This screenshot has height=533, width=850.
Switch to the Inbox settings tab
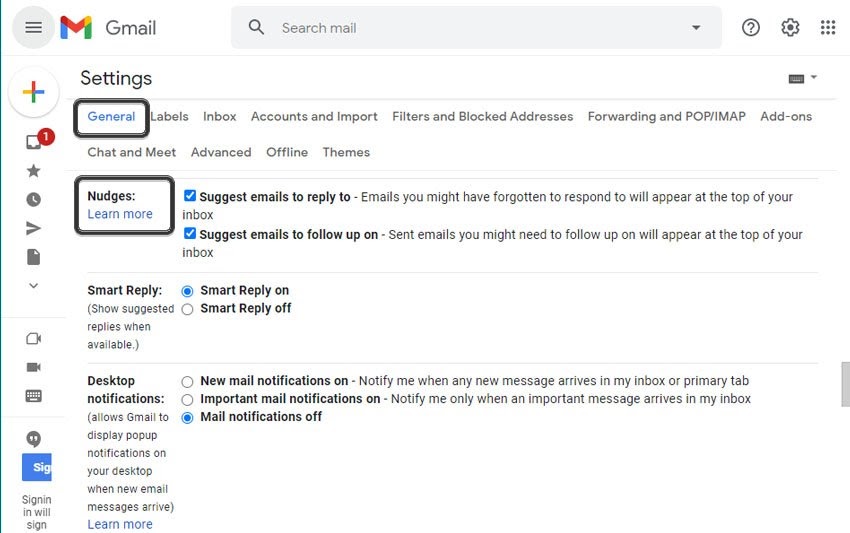click(x=220, y=117)
